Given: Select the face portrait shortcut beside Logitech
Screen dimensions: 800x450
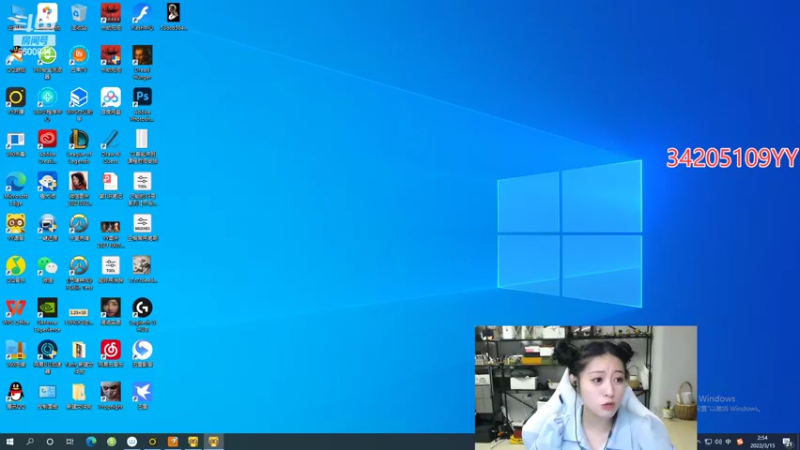Looking at the screenshot, I should (111, 312).
